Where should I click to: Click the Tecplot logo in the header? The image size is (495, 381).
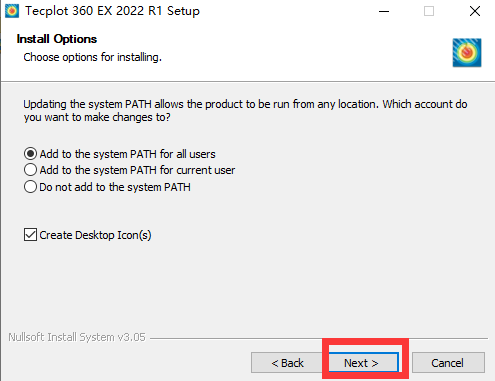coord(467,53)
